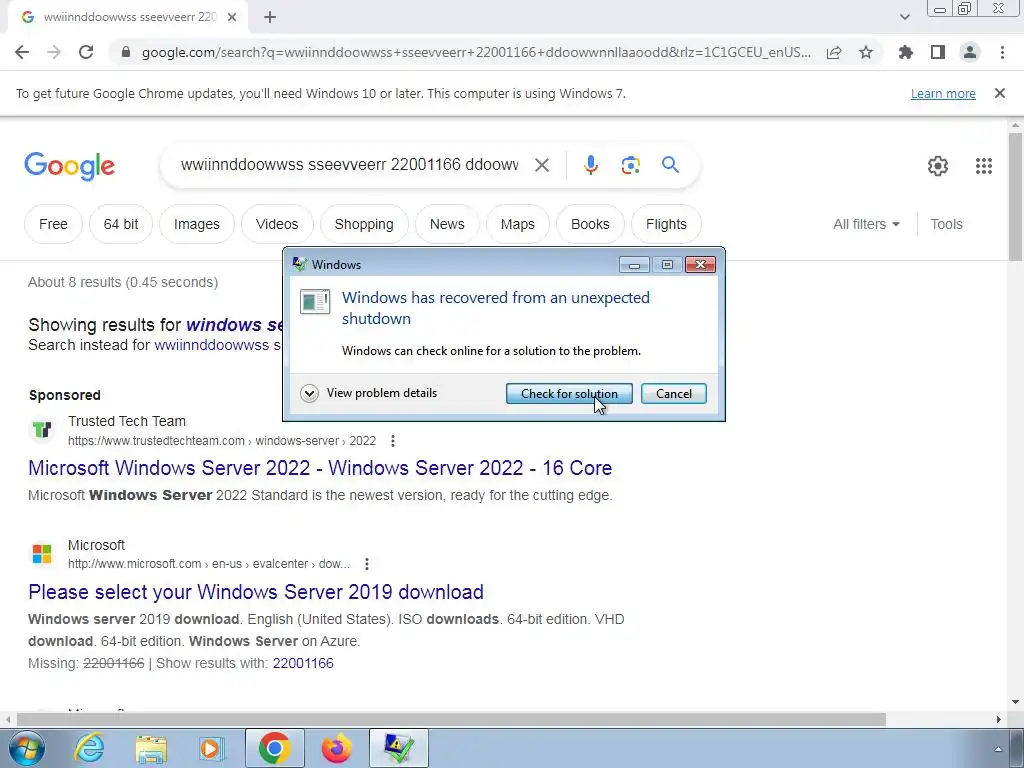Switch to Videos results
Screen dimensions: 1024x768
(x=277, y=224)
